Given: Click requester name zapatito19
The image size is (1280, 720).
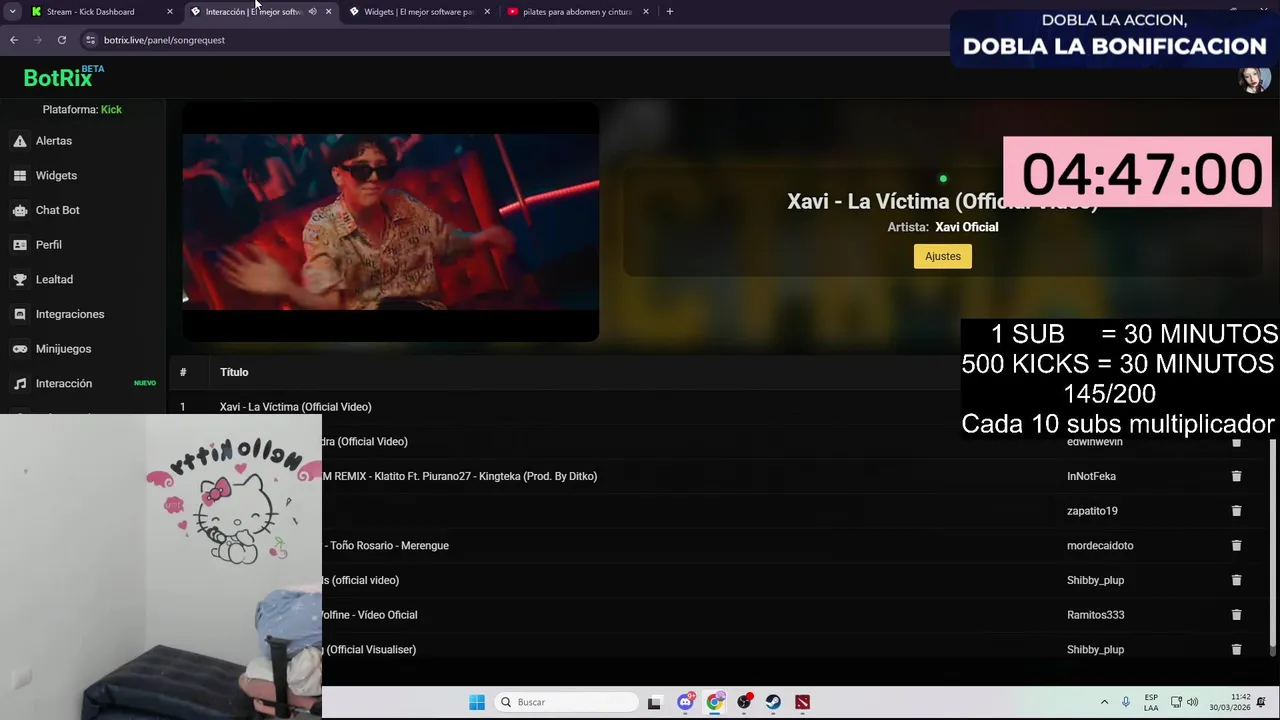Looking at the screenshot, I should 1092,511.
